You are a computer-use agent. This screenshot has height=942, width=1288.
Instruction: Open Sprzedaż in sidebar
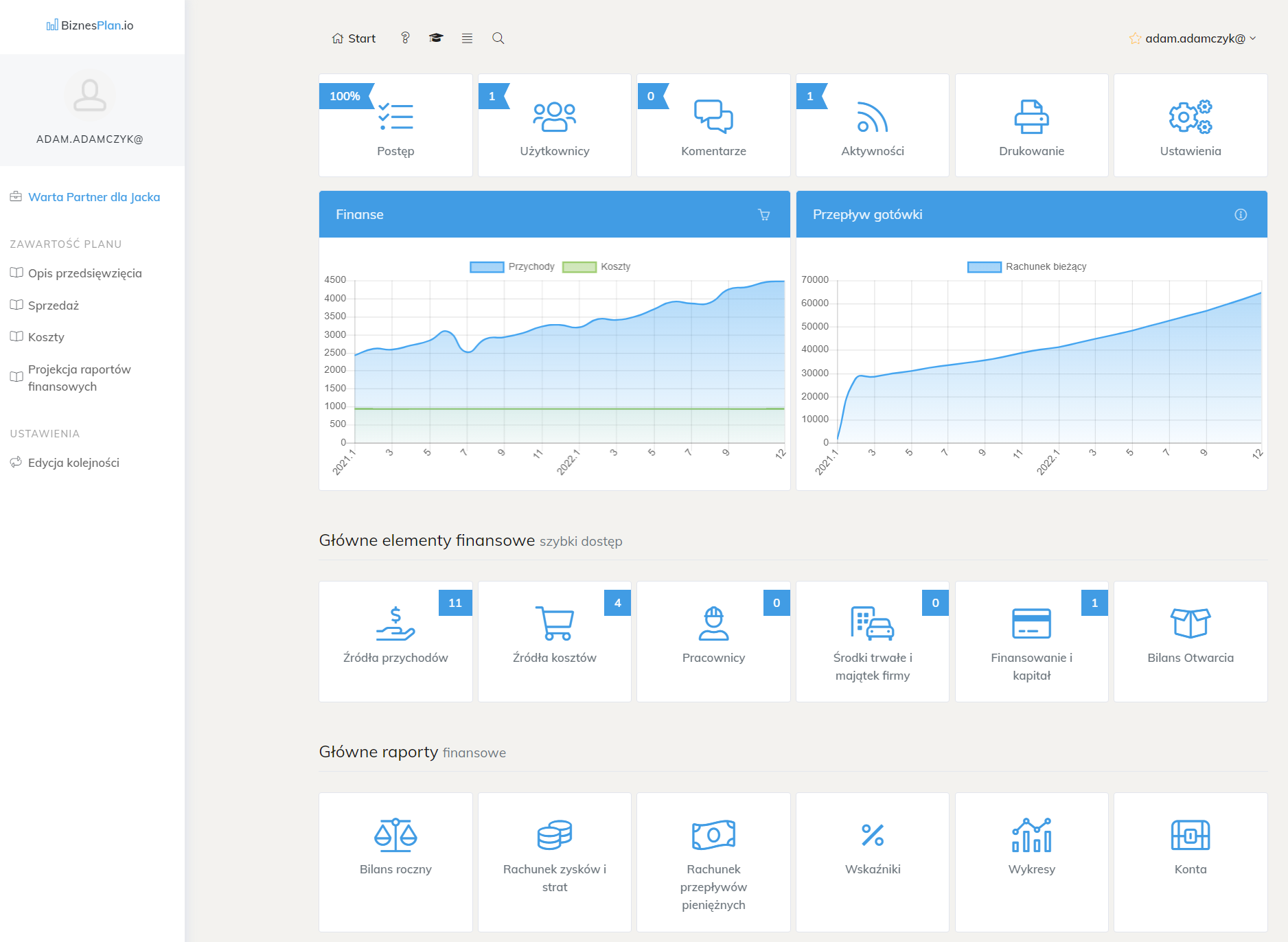point(45,306)
